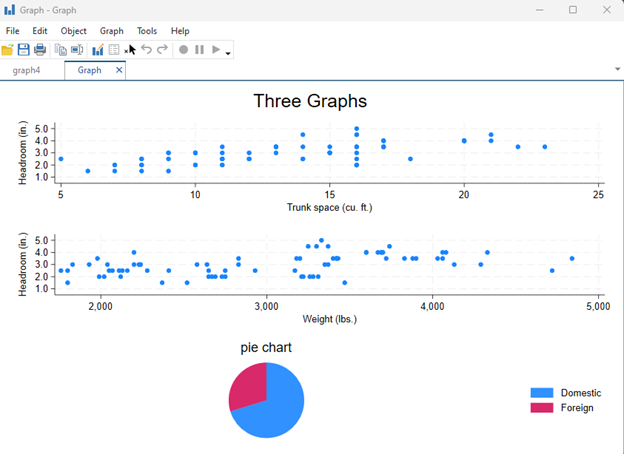Open the Graph menu
The width and height of the screenshot is (624, 454).
pyautogui.click(x=111, y=31)
